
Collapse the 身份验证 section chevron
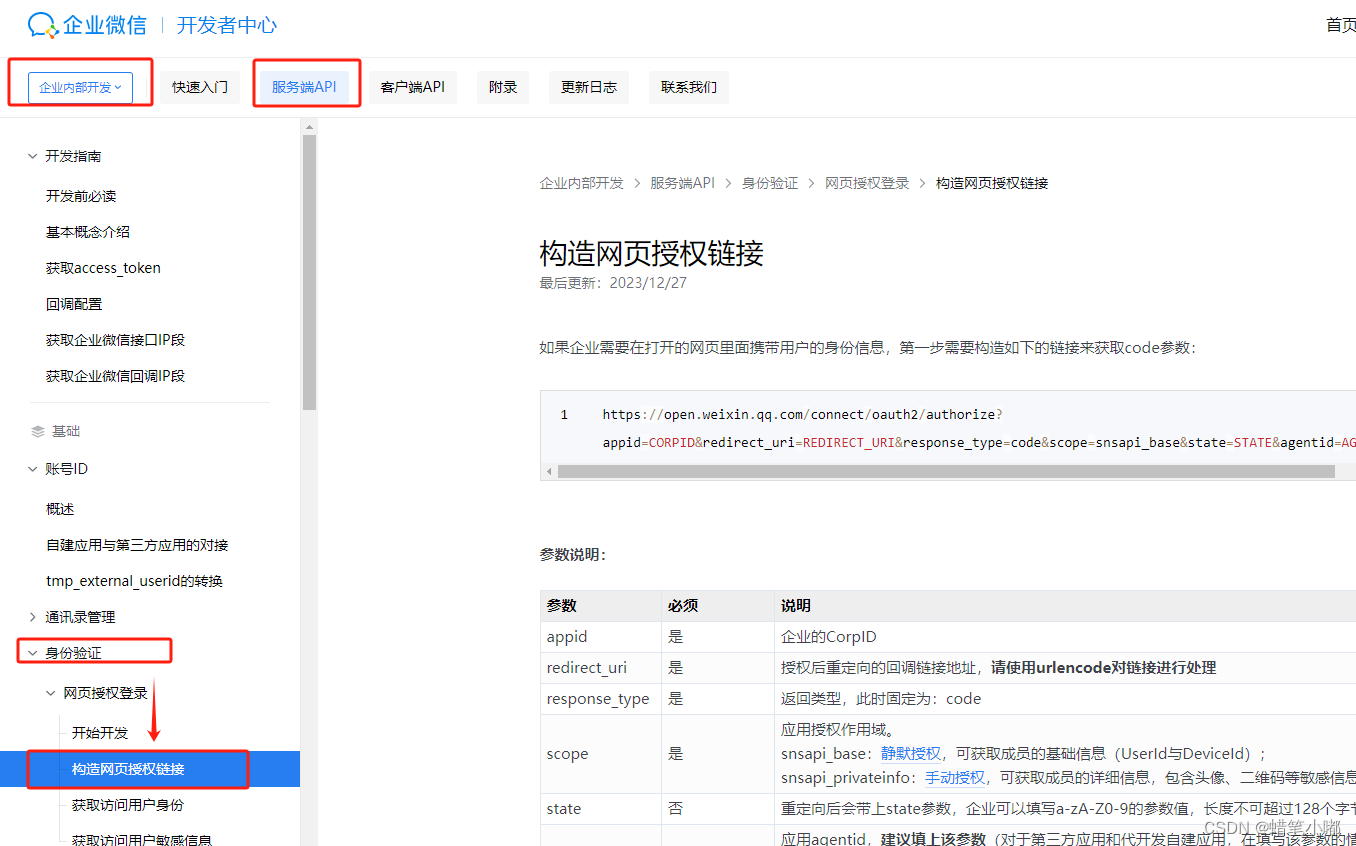[32, 653]
